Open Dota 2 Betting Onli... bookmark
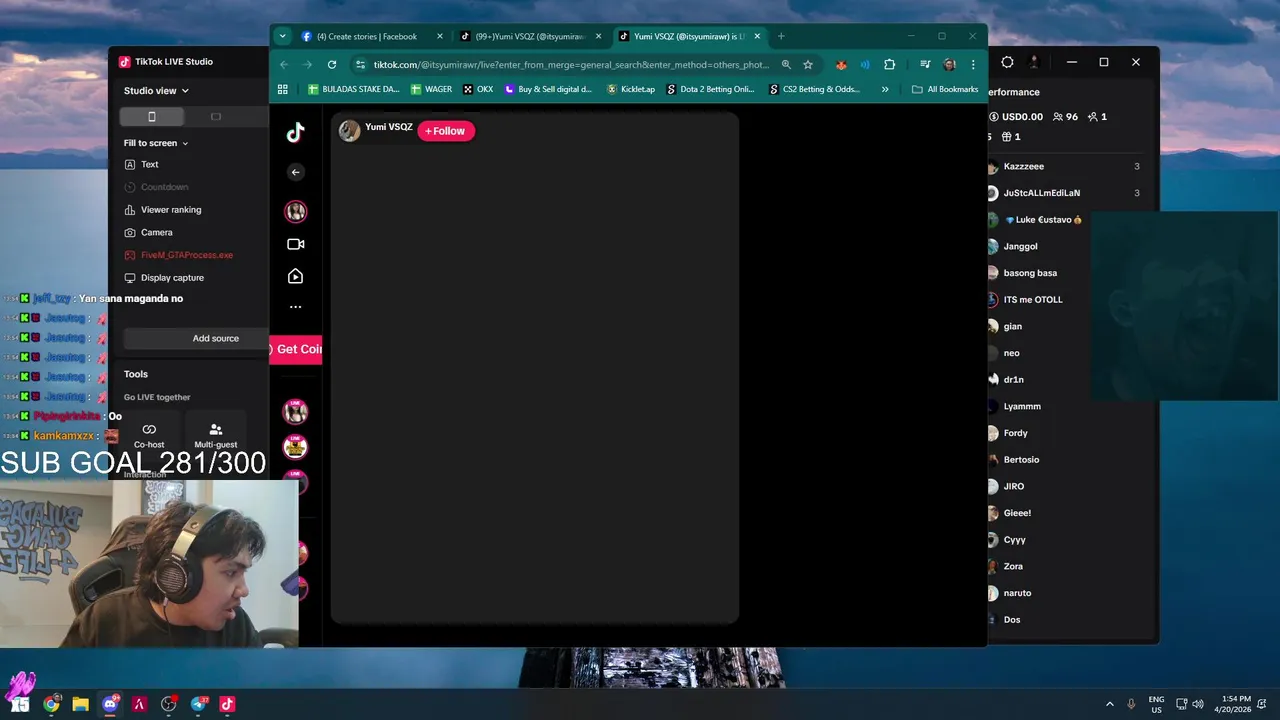The image size is (1280, 720). 710,89
